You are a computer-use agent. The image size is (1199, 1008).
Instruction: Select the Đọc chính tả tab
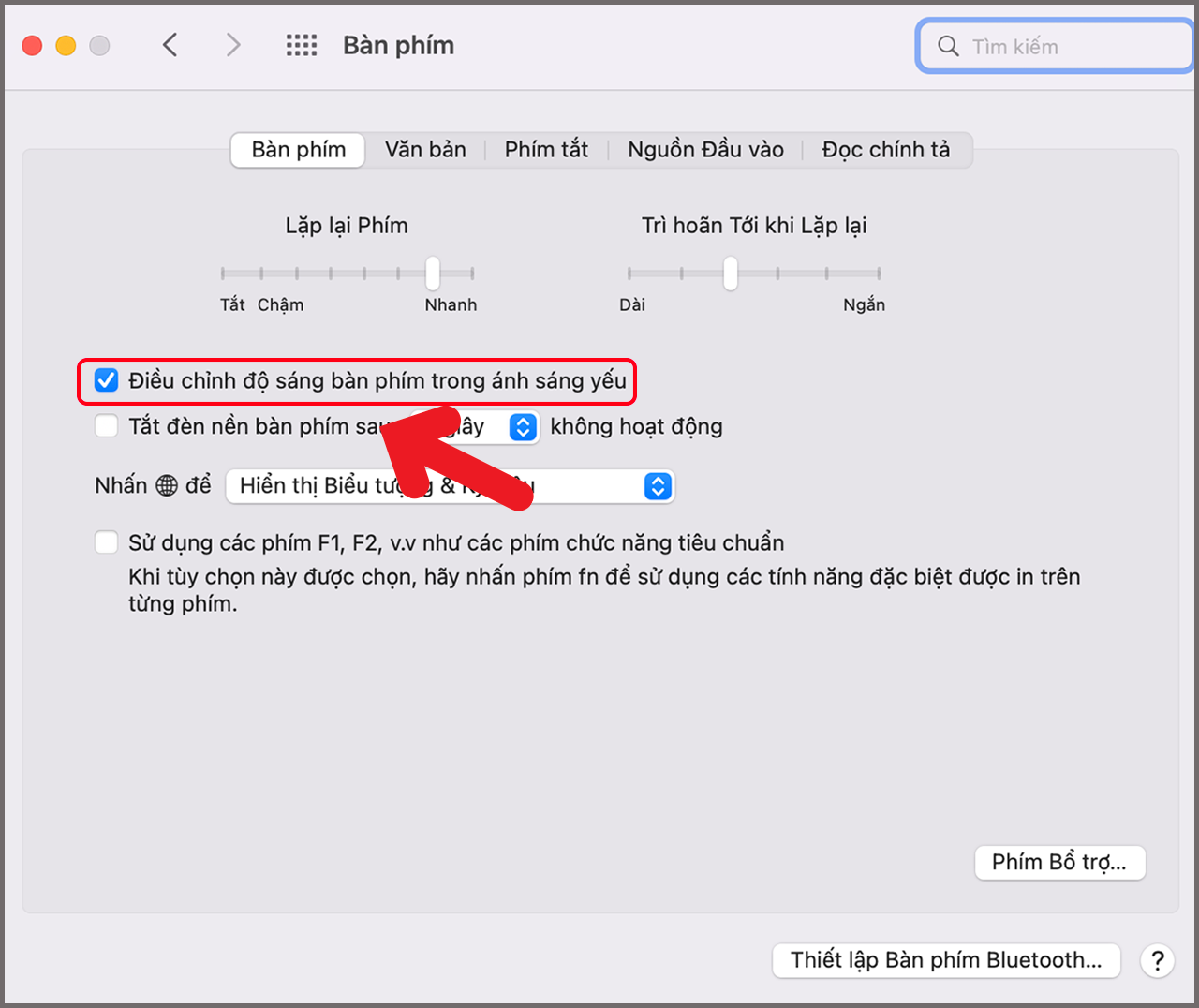tap(886, 150)
